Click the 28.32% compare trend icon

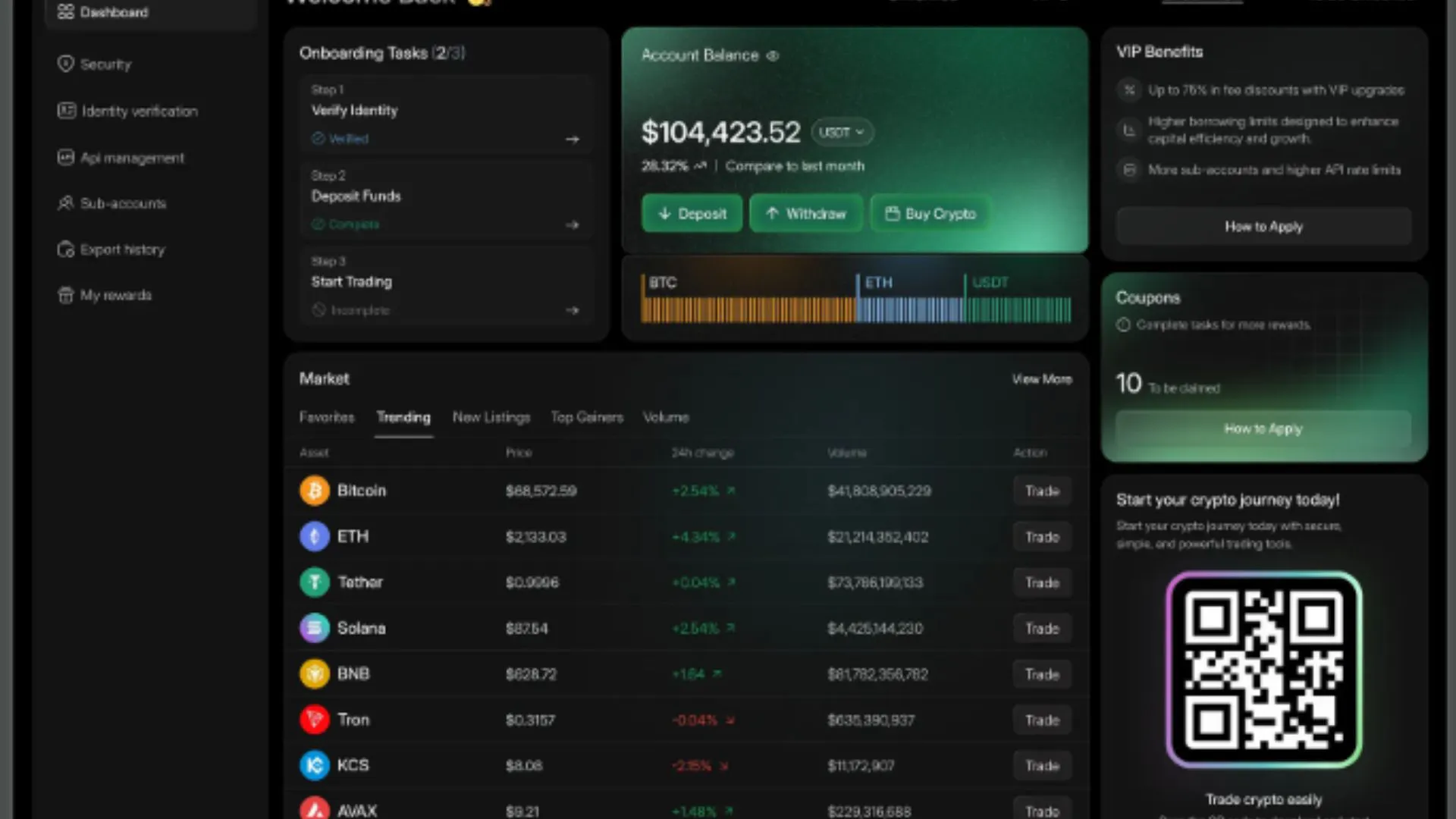coord(700,165)
